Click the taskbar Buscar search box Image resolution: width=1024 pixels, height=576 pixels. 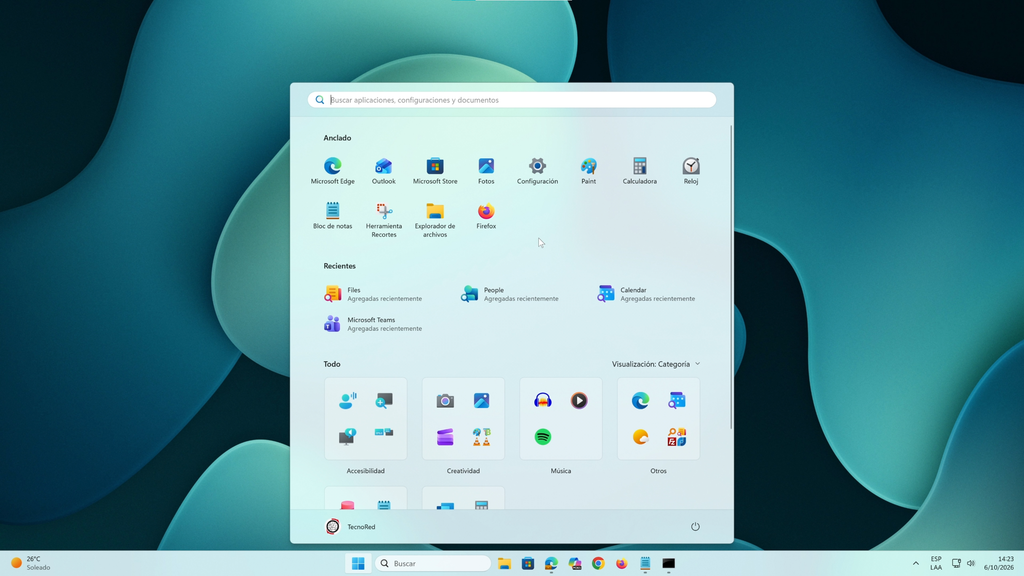tap(432, 564)
